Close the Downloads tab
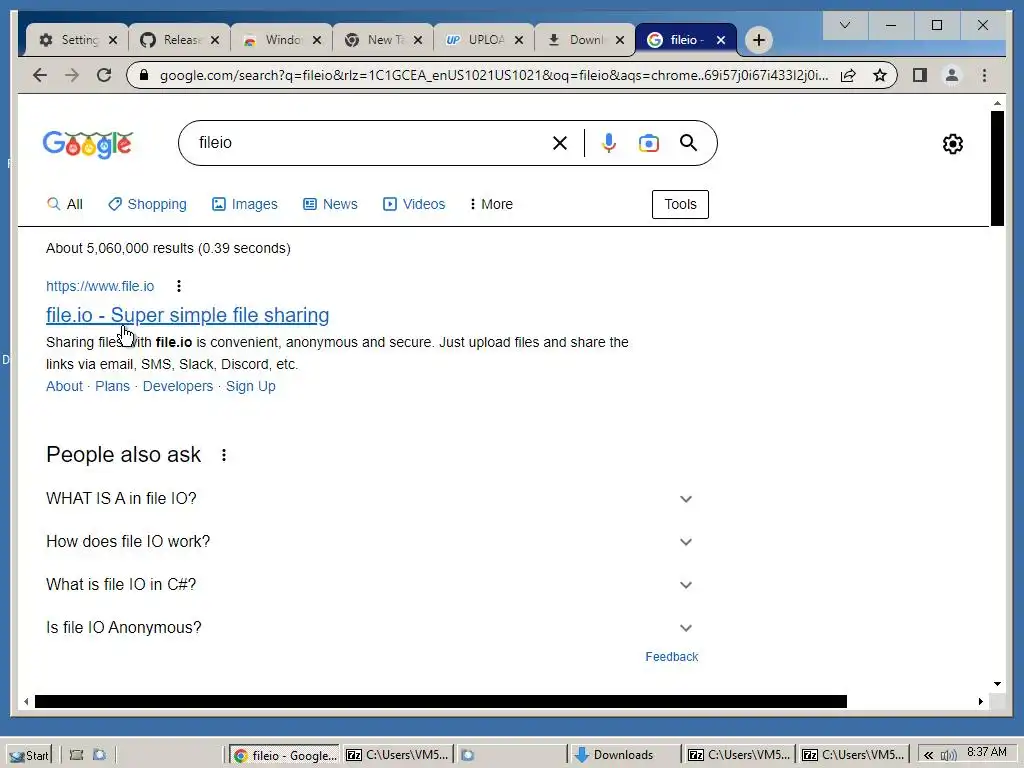1024x768 pixels. [x=620, y=40]
